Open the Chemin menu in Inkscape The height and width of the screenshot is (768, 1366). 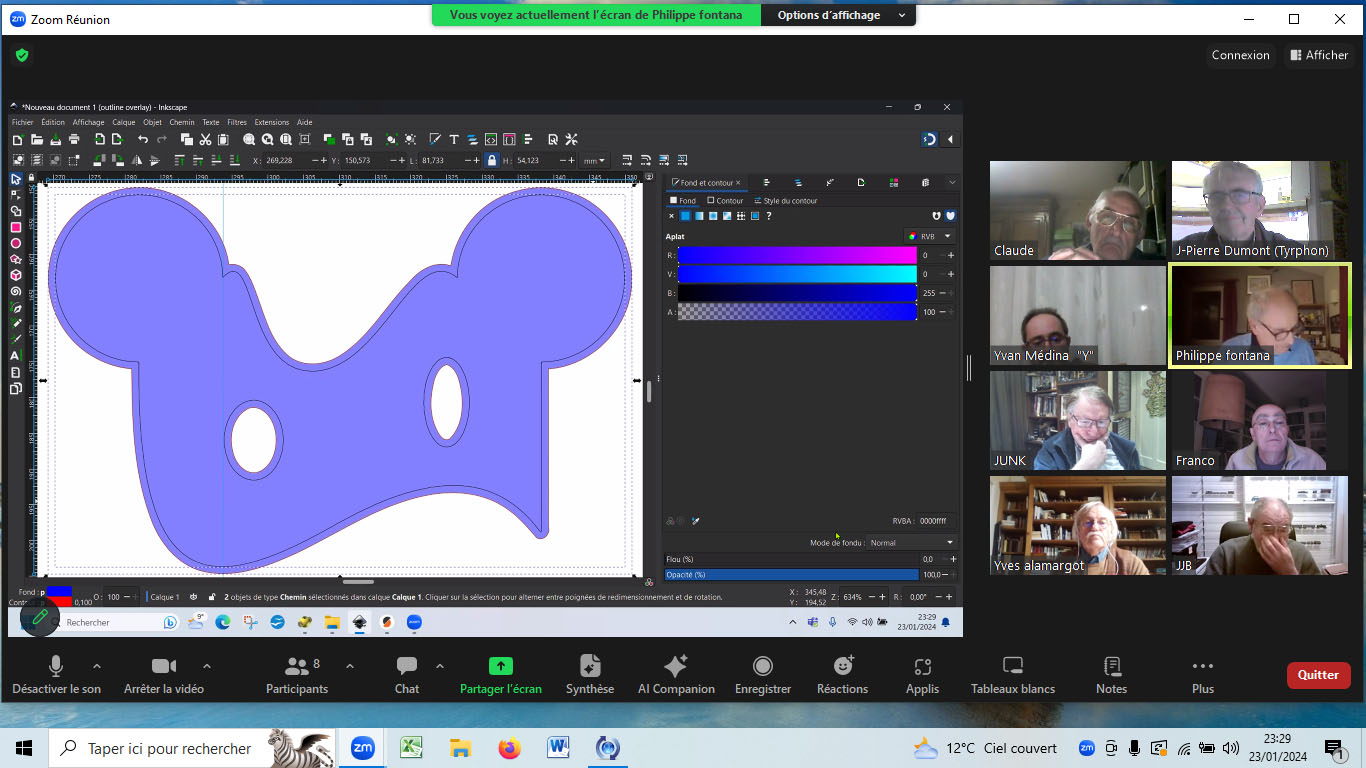[x=182, y=122]
